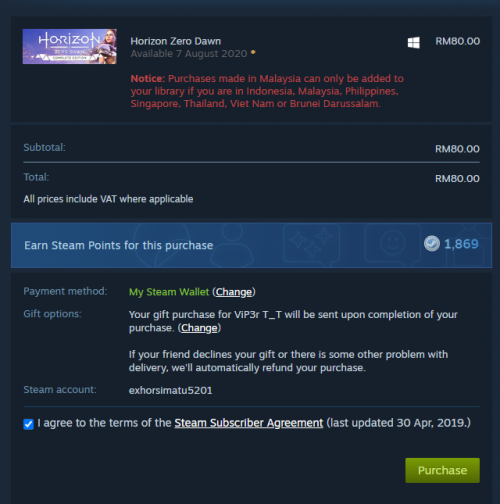Click the Steam Points coin icon

[432, 244]
